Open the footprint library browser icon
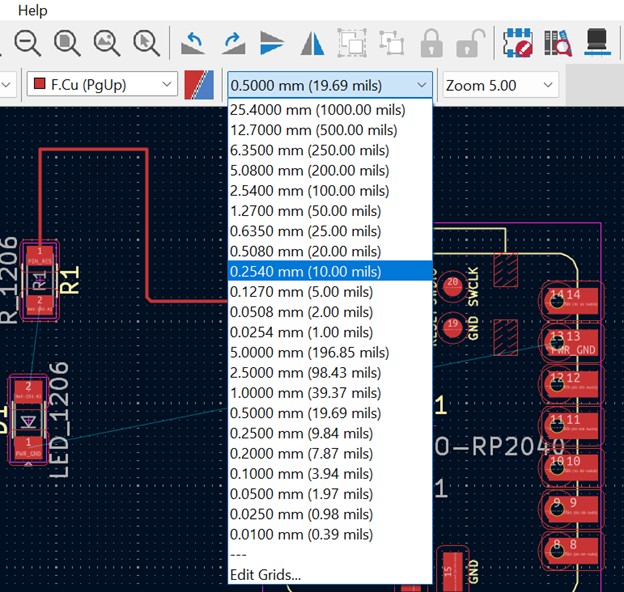The width and height of the screenshot is (624, 592). (x=557, y=42)
